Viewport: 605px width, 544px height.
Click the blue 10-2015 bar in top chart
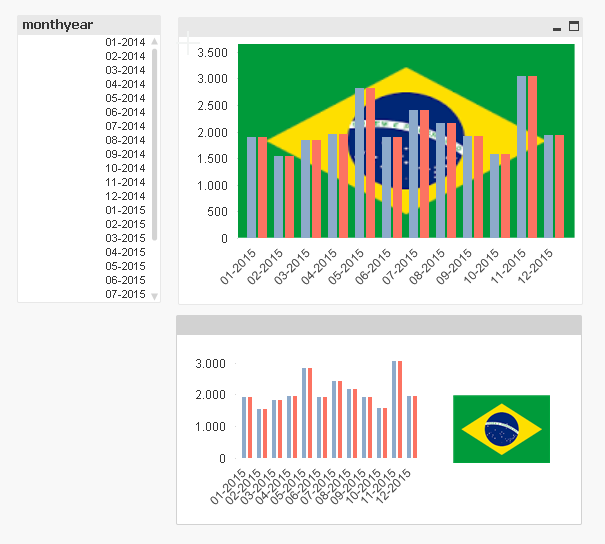tap(495, 196)
